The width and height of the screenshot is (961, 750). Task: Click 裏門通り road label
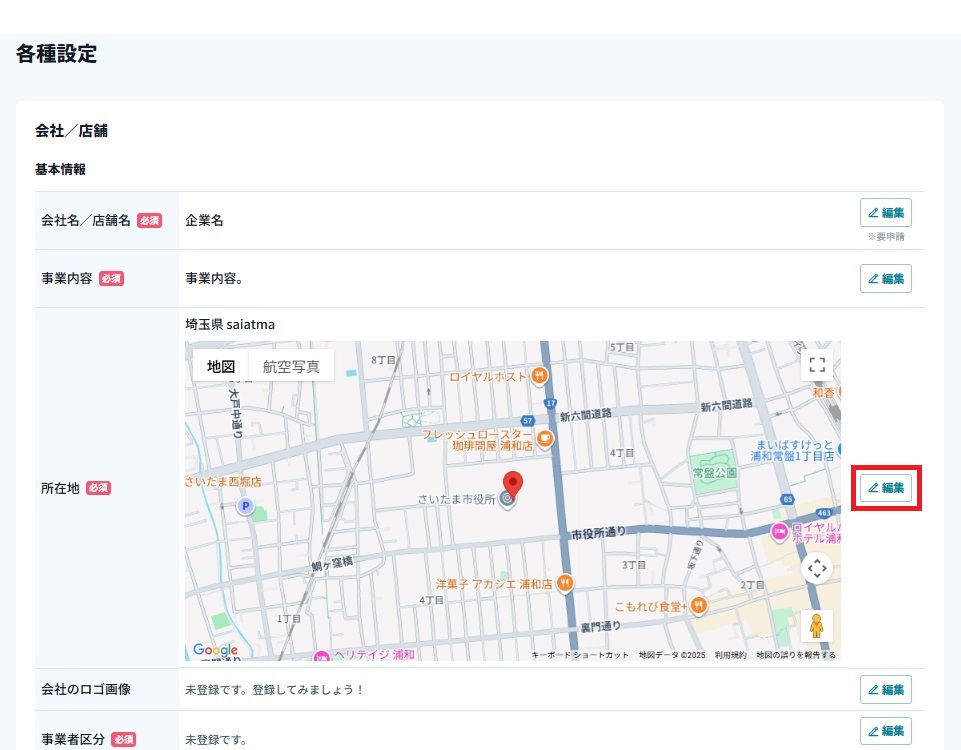[601, 627]
